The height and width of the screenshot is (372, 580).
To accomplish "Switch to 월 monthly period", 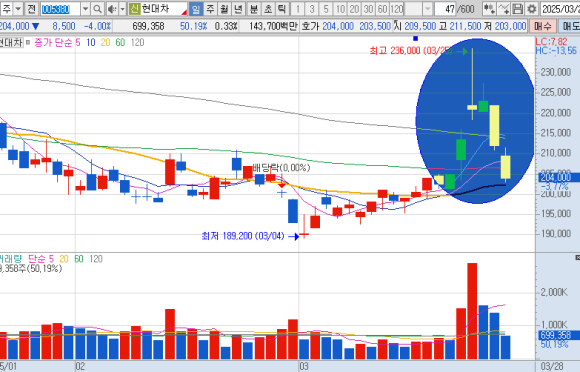I will pos(224,9).
